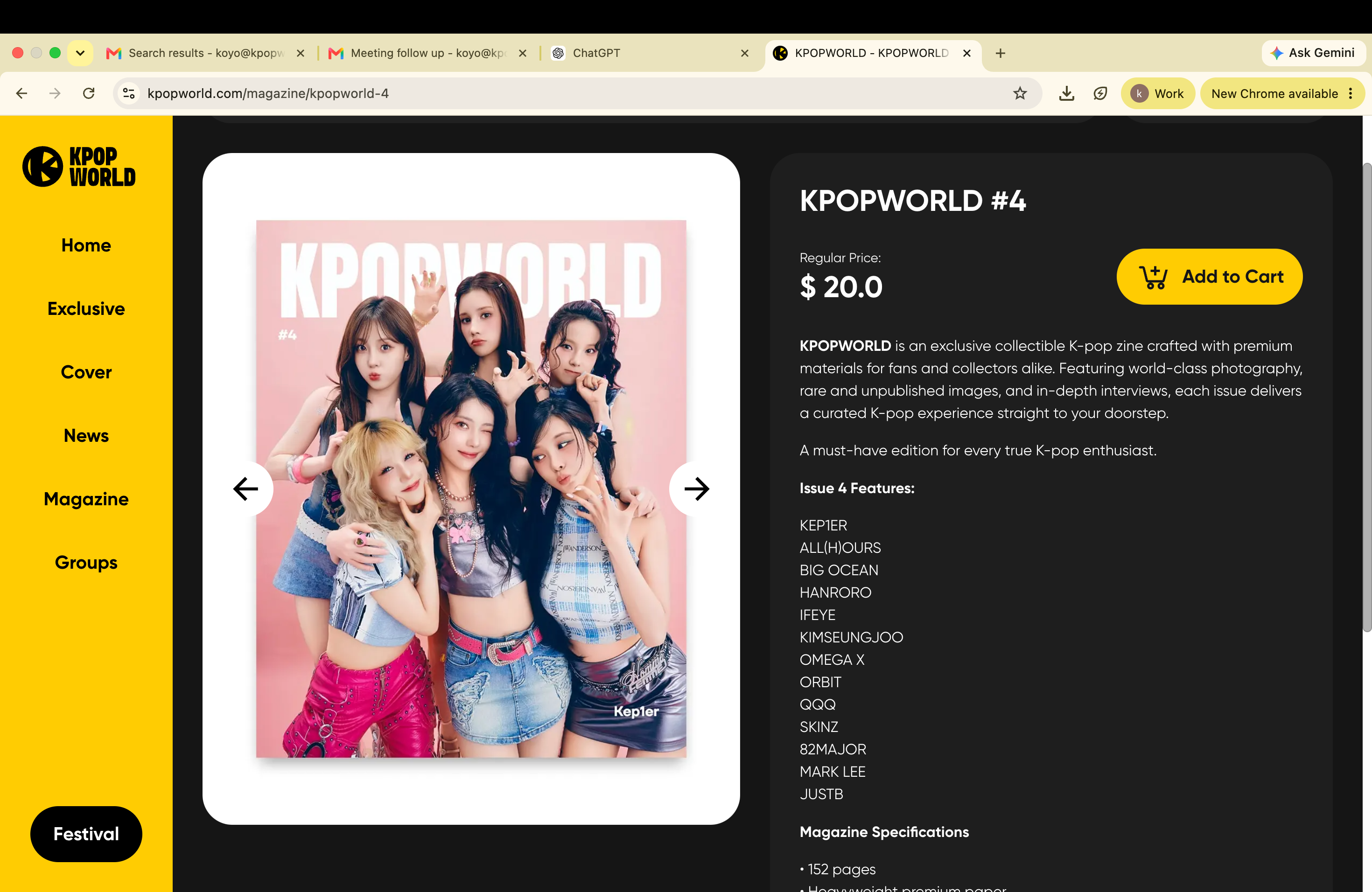Image resolution: width=1372 pixels, height=892 pixels.
Task: Click BIG OCEAN in features list
Action: click(x=839, y=571)
